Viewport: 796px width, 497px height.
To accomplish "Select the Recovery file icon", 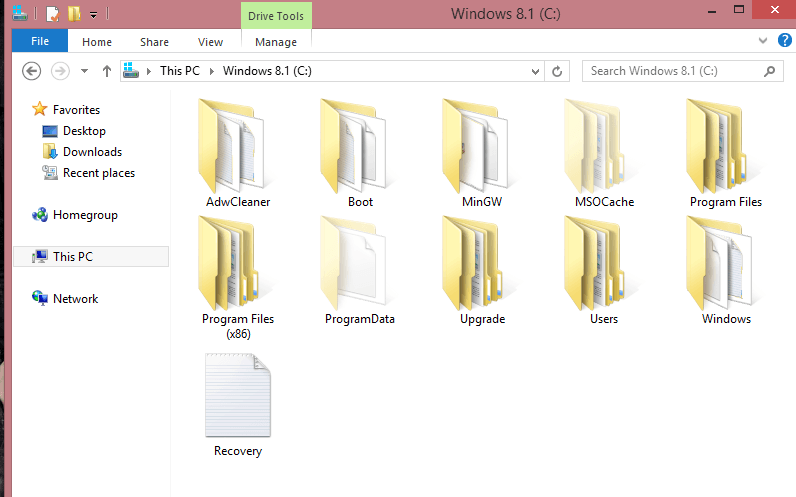I will [237, 396].
